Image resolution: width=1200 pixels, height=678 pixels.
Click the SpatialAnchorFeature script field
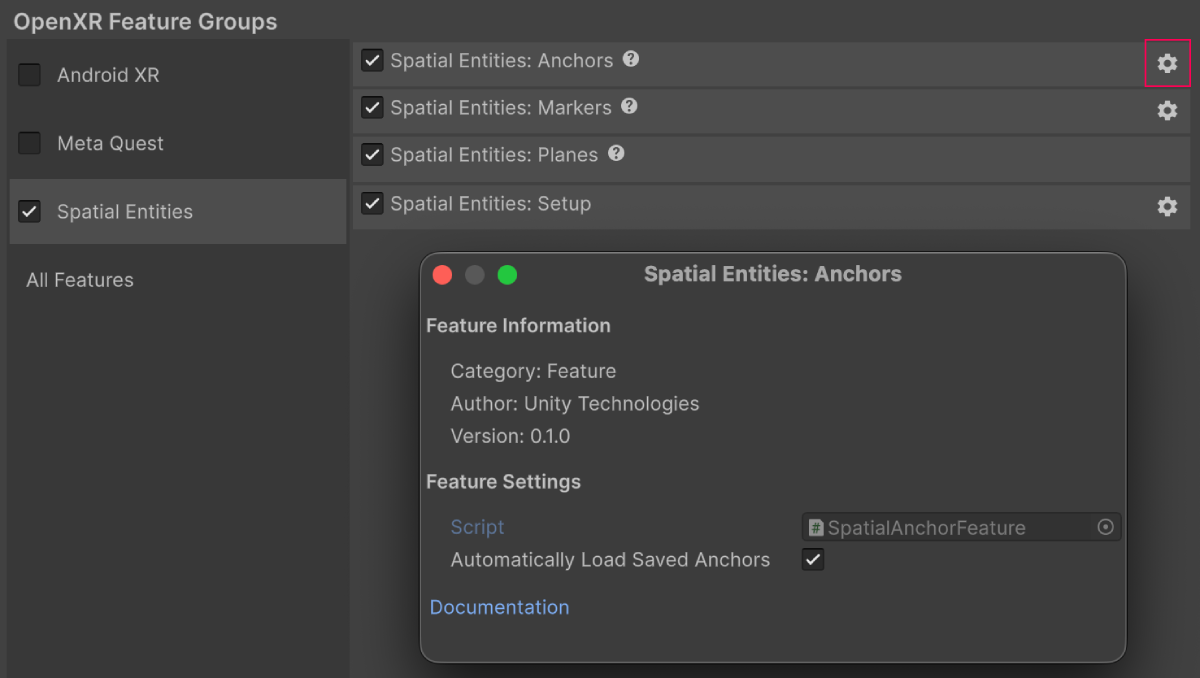click(961, 527)
